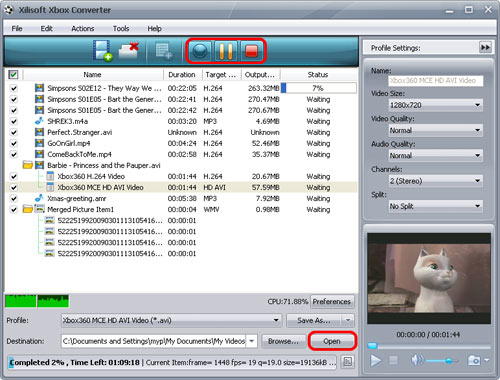The image size is (500, 380).
Task: Uncheck the Xbox360 H.264 Video checkbox
Action: pyautogui.click(x=14, y=176)
